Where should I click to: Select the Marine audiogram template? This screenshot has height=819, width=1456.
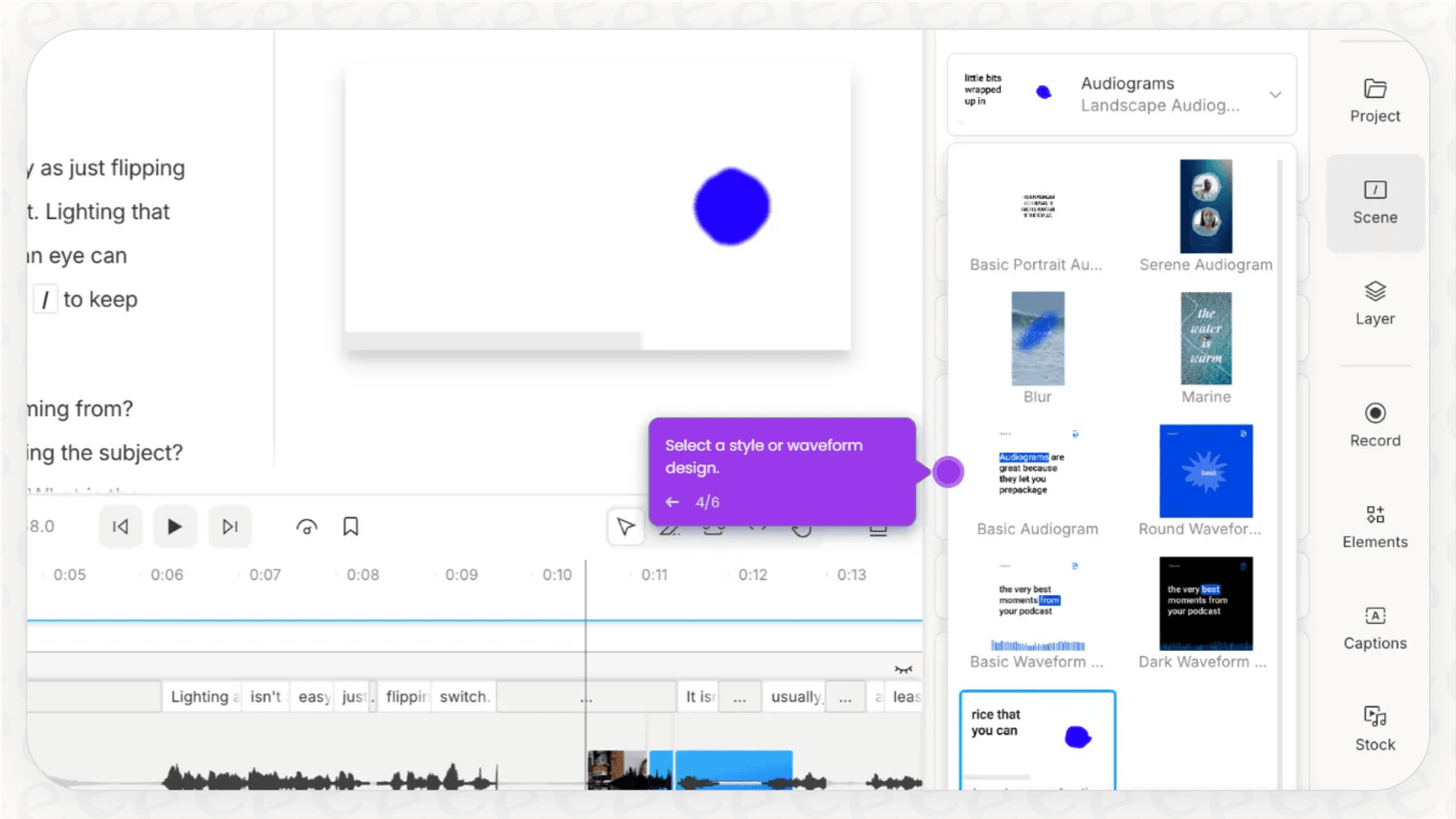tap(1205, 340)
